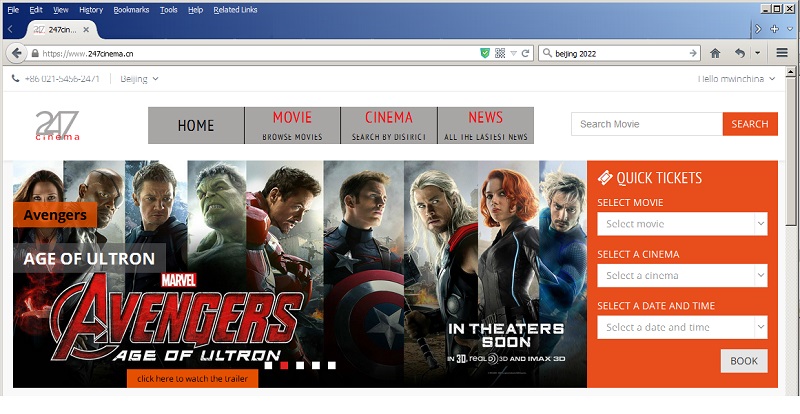Open the Related Links menu
Image resolution: width=800 pixels, height=414 pixels.
[235, 10]
